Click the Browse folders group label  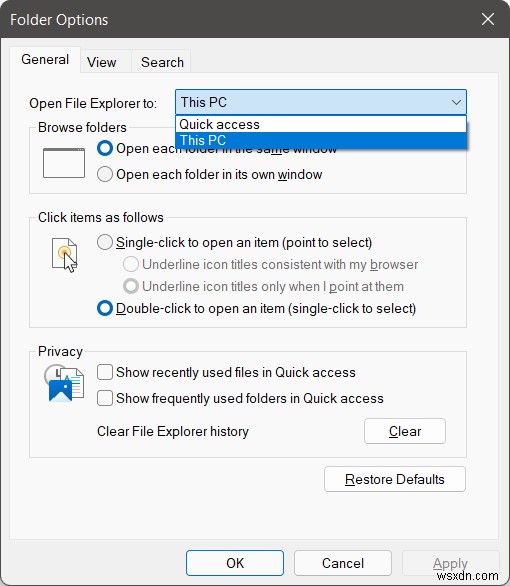click(x=82, y=127)
